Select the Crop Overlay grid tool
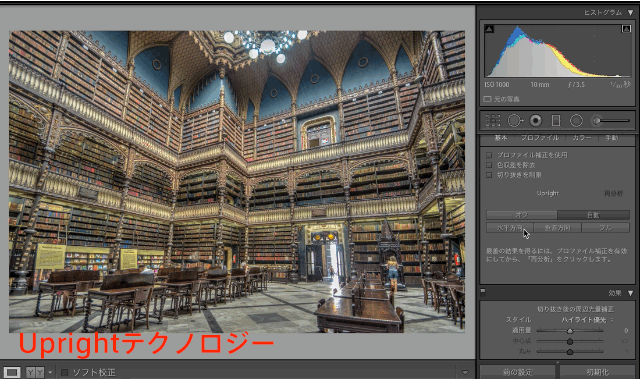The height and width of the screenshot is (379, 640). [493, 120]
